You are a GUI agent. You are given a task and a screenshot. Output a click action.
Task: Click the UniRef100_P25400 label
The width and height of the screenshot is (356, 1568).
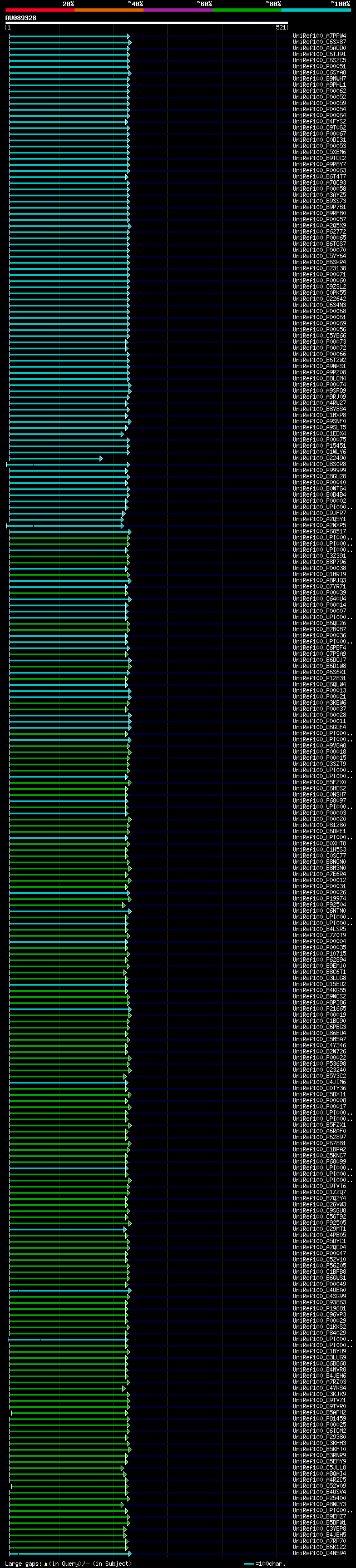pyautogui.click(x=319, y=1498)
